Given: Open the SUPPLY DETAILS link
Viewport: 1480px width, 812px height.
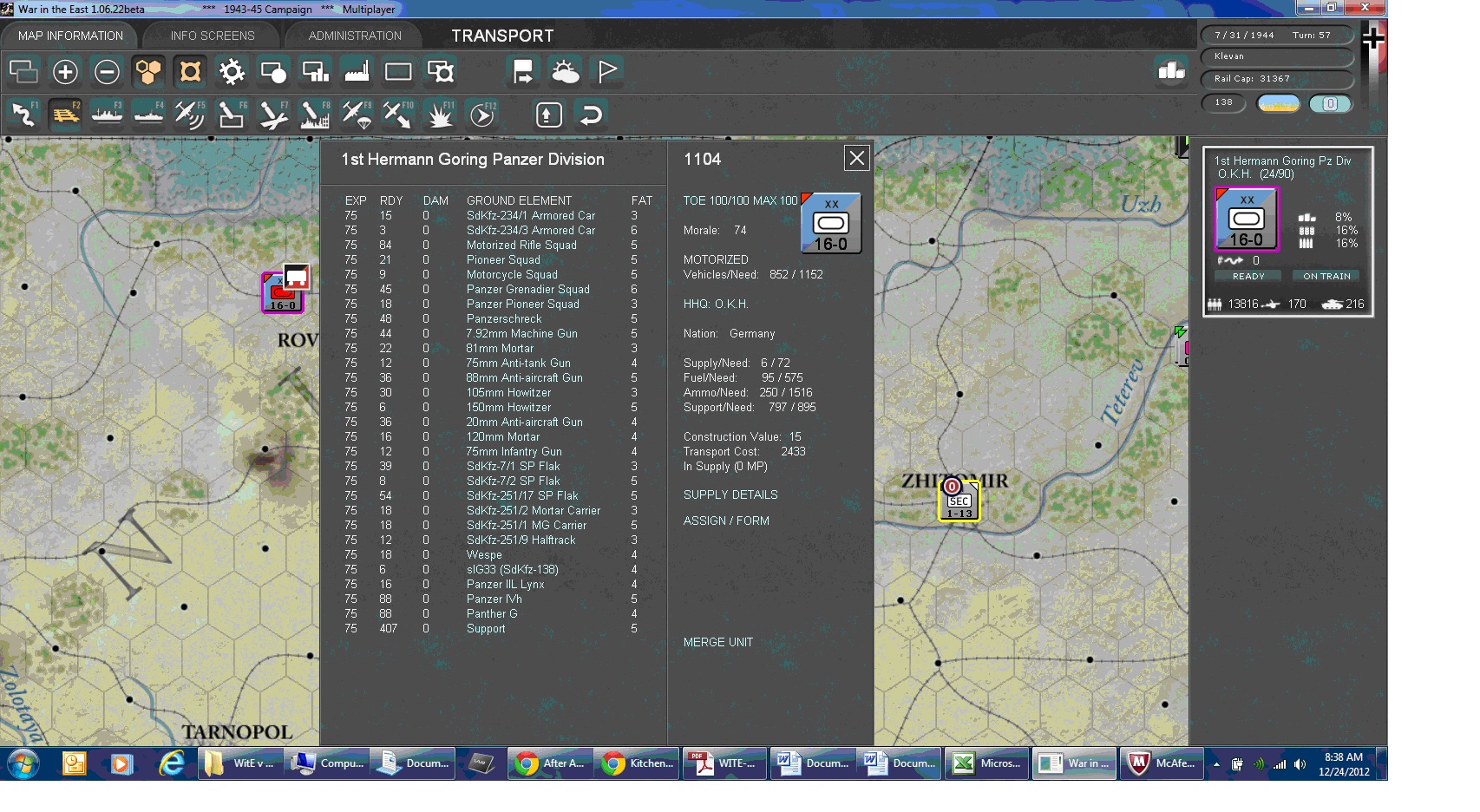Looking at the screenshot, I should point(730,494).
